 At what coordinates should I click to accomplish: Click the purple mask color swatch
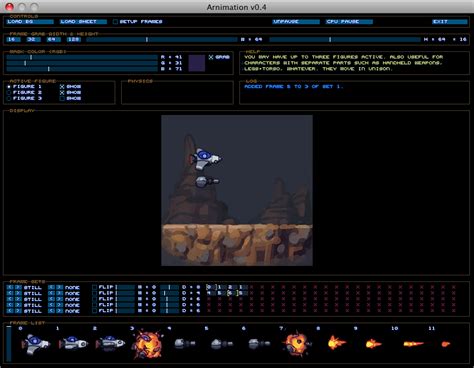pos(197,63)
